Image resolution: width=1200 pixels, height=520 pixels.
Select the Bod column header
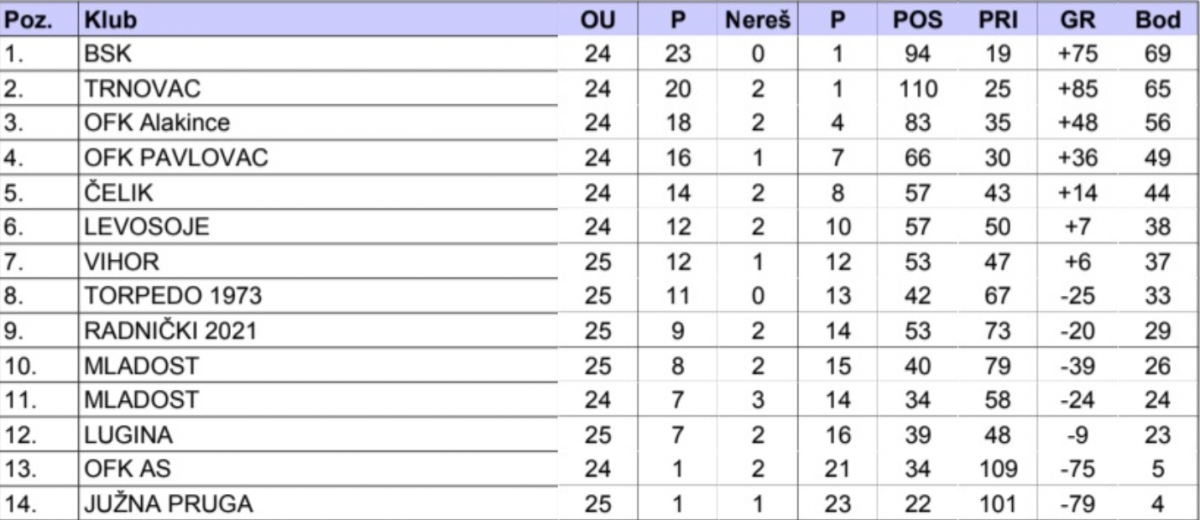click(x=1157, y=19)
